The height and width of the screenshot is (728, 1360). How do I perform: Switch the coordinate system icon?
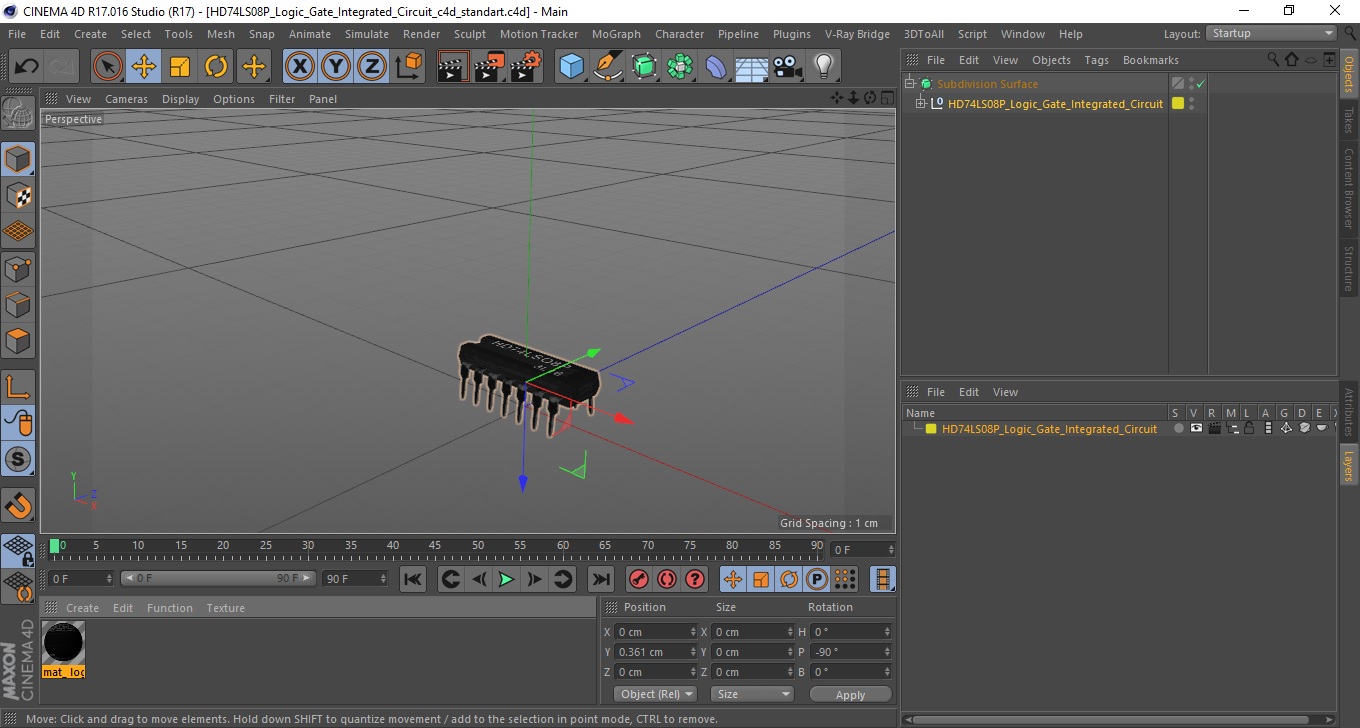click(x=408, y=67)
